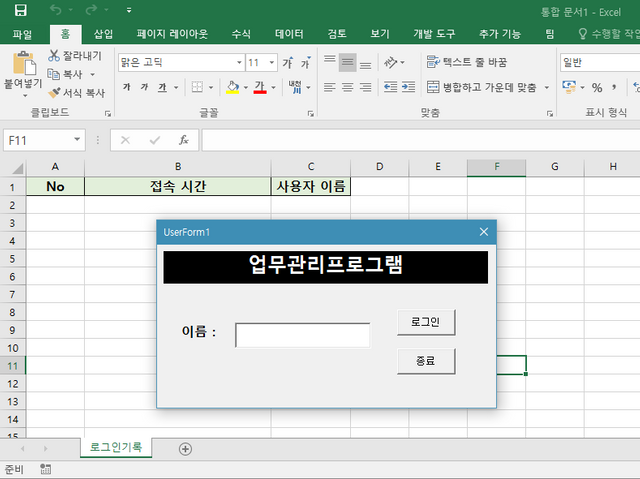Toggle italic formatting (기울임 가)

click(x=144, y=87)
